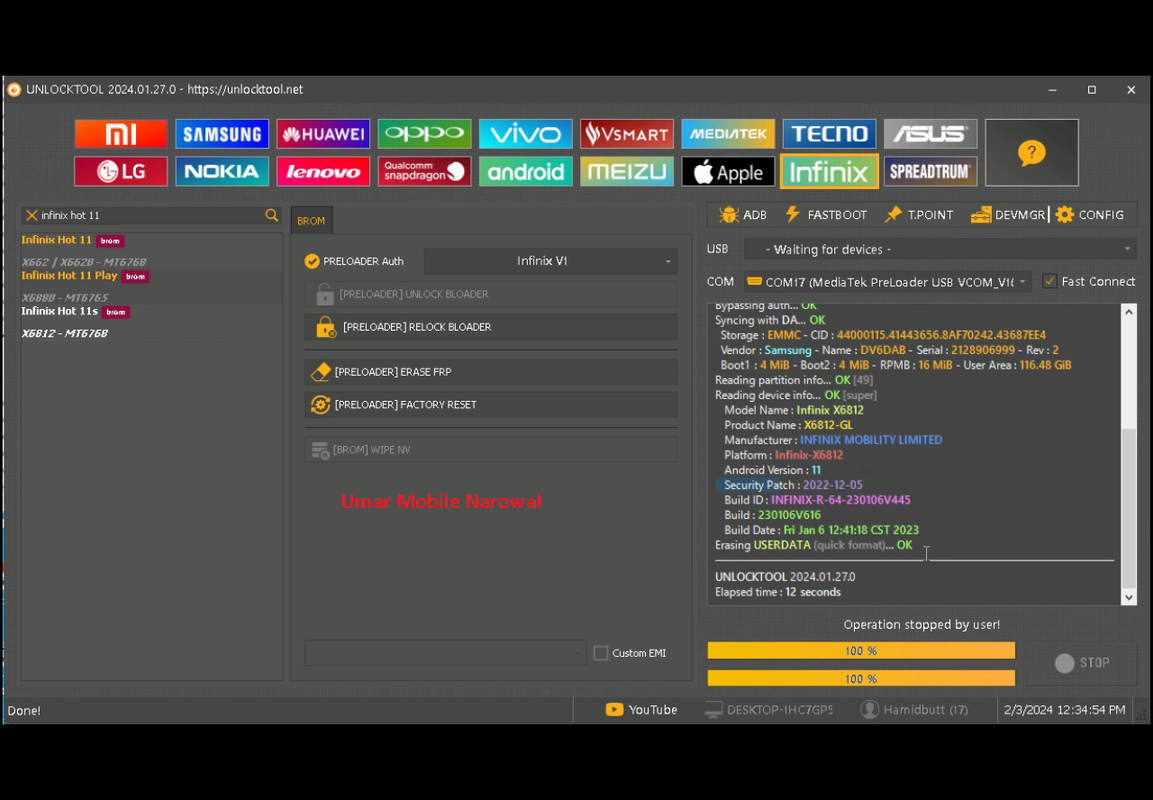
Task: Click the lower 100% progress bar
Action: (x=861, y=679)
